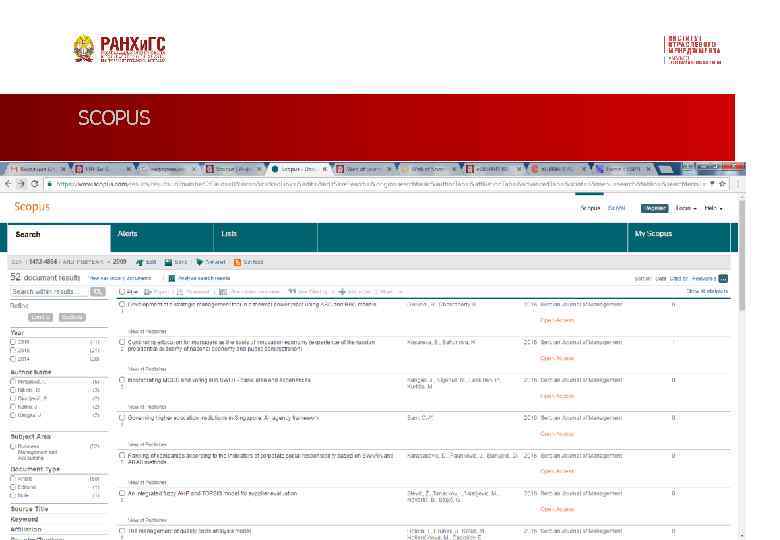Tick the first Author Name filter checkbox

(13, 382)
